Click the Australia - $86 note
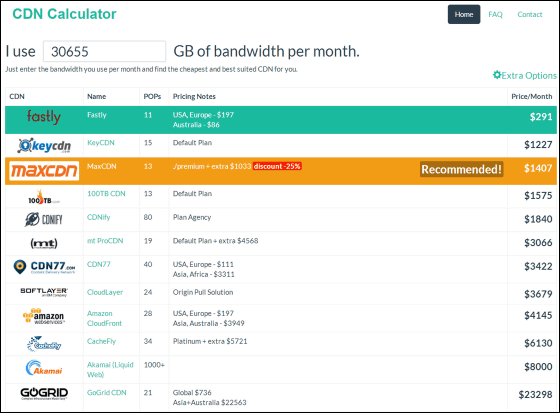Screen dimensions: 560x413 (196, 125)
